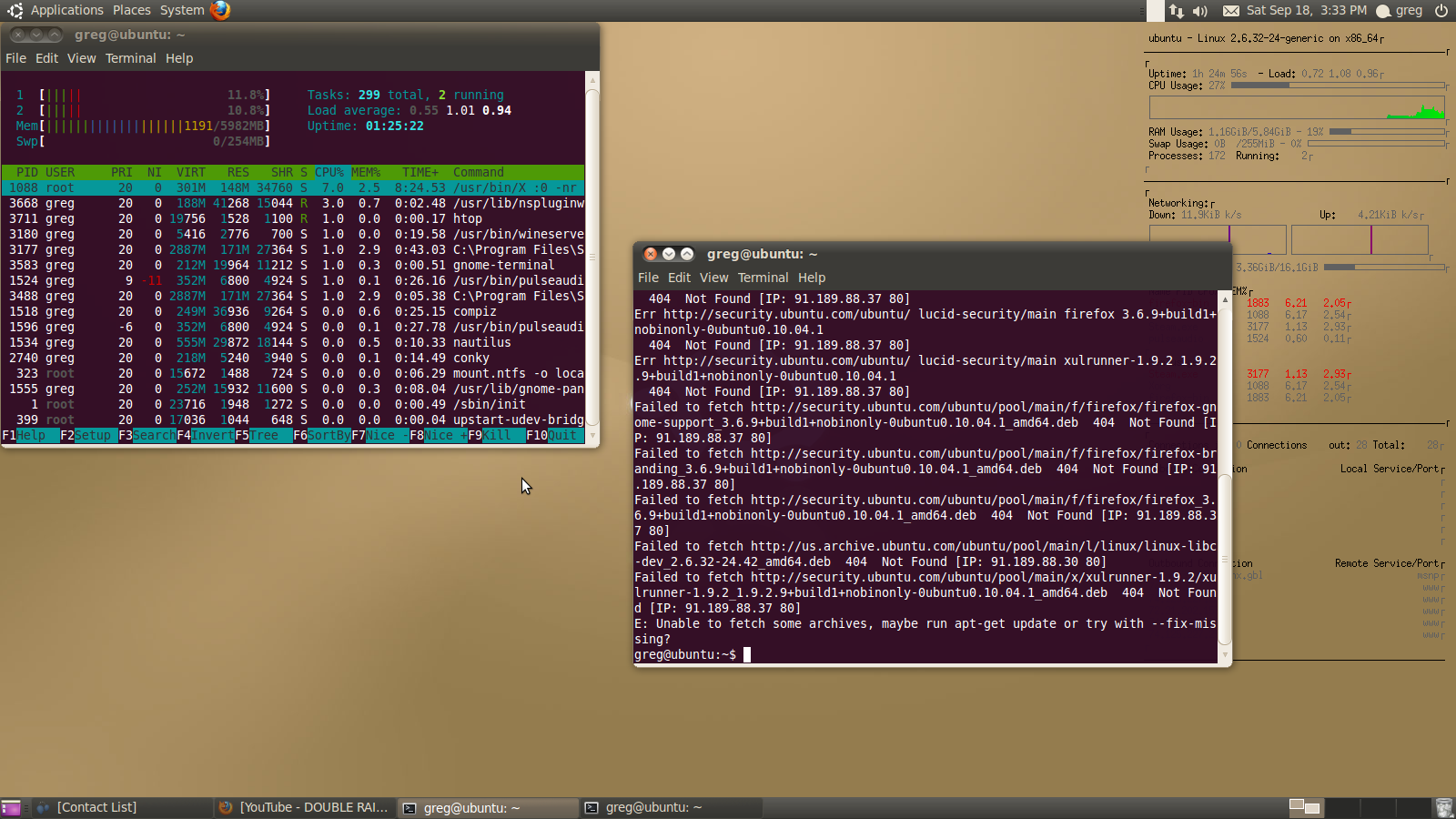Open the Places dropdown menu
Viewport: 1456px width, 819px height.
[132, 10]
